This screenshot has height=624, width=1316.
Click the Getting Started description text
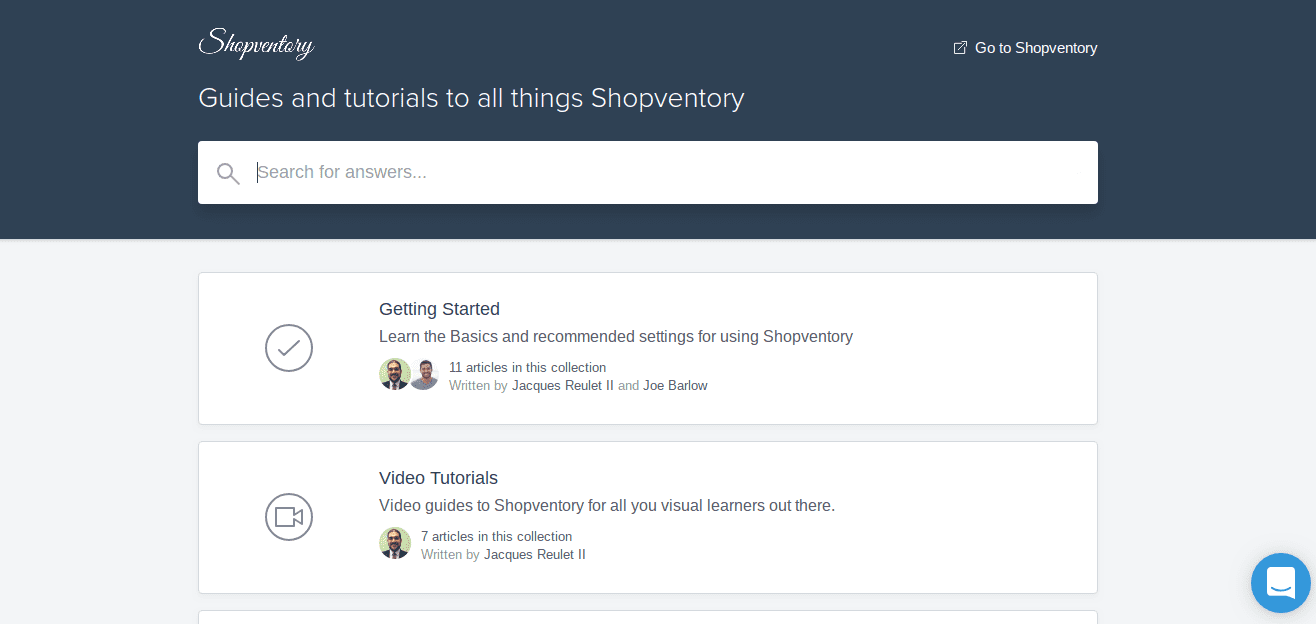tap(616, 336)
